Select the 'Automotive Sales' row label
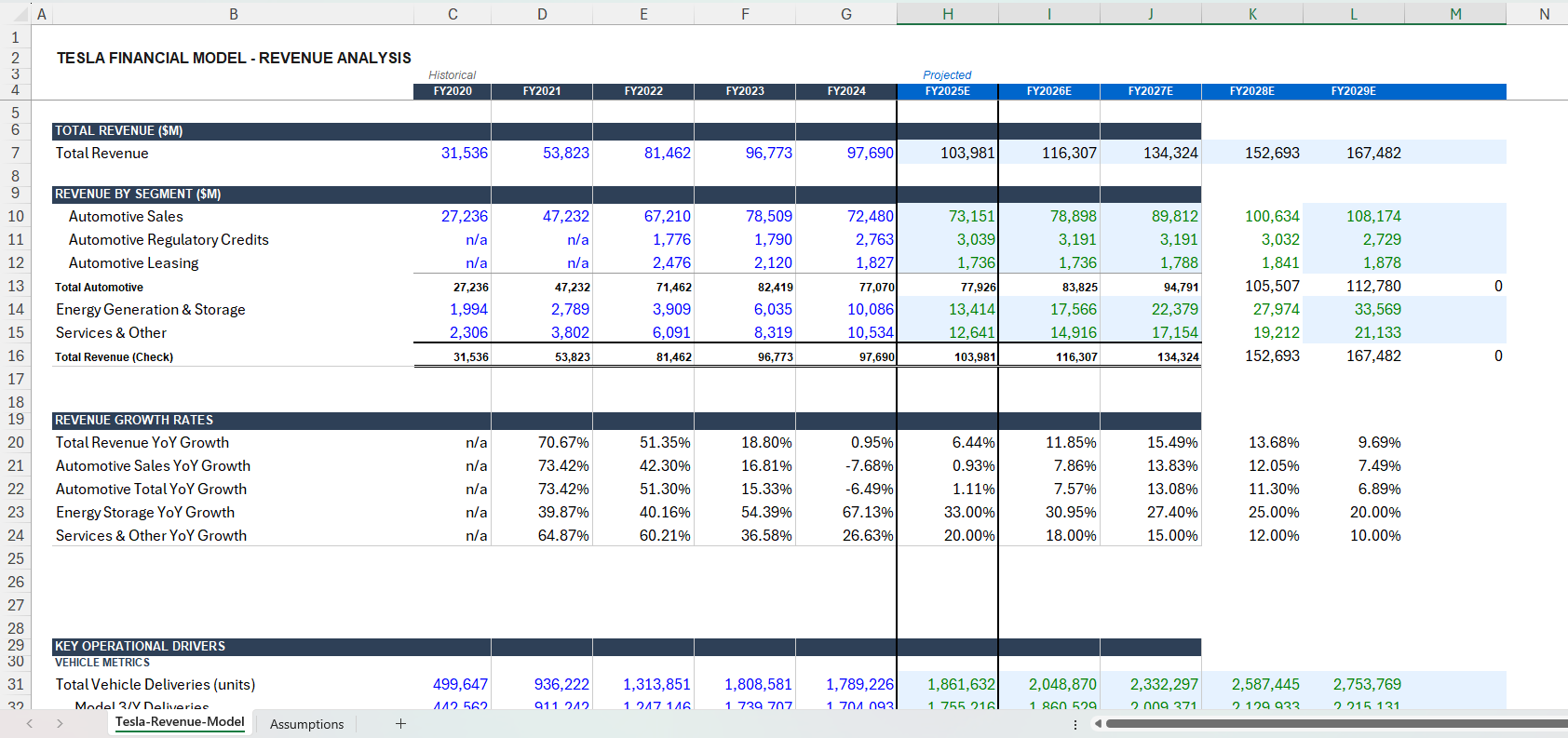Viewport: 1568px width, 738px height. coord(126,216)
